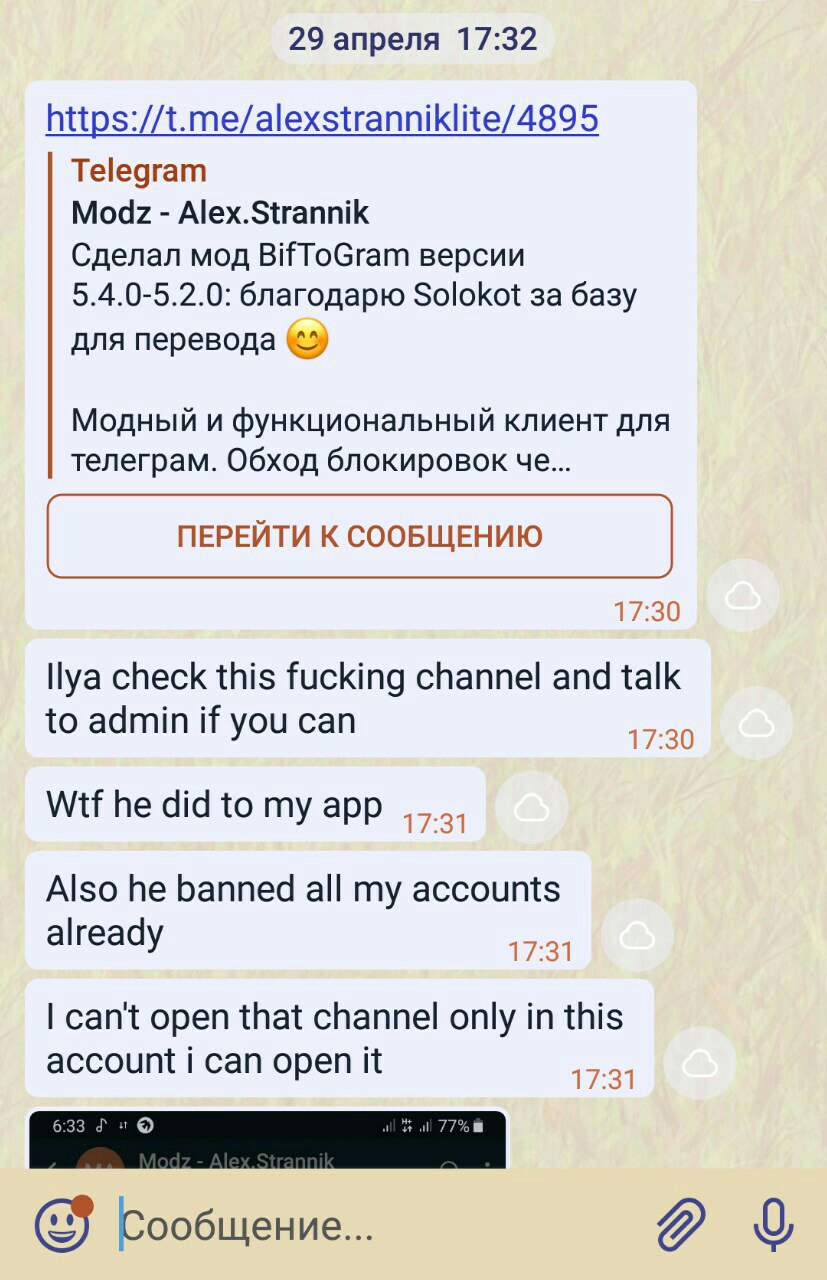Open the screenshot thumbnail at the bottom
Viewport: 827px width, 1280px height.
[x=267, y=1138]
